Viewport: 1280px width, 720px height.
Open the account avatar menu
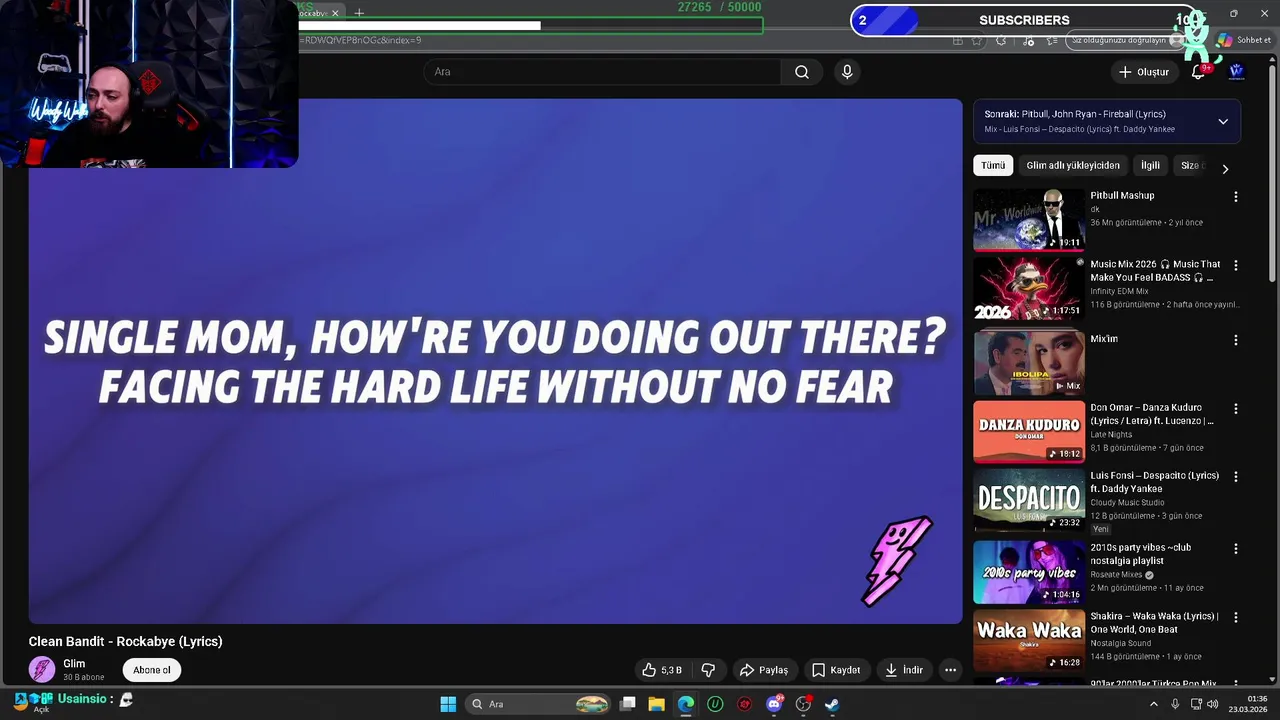coord(1236,72)
